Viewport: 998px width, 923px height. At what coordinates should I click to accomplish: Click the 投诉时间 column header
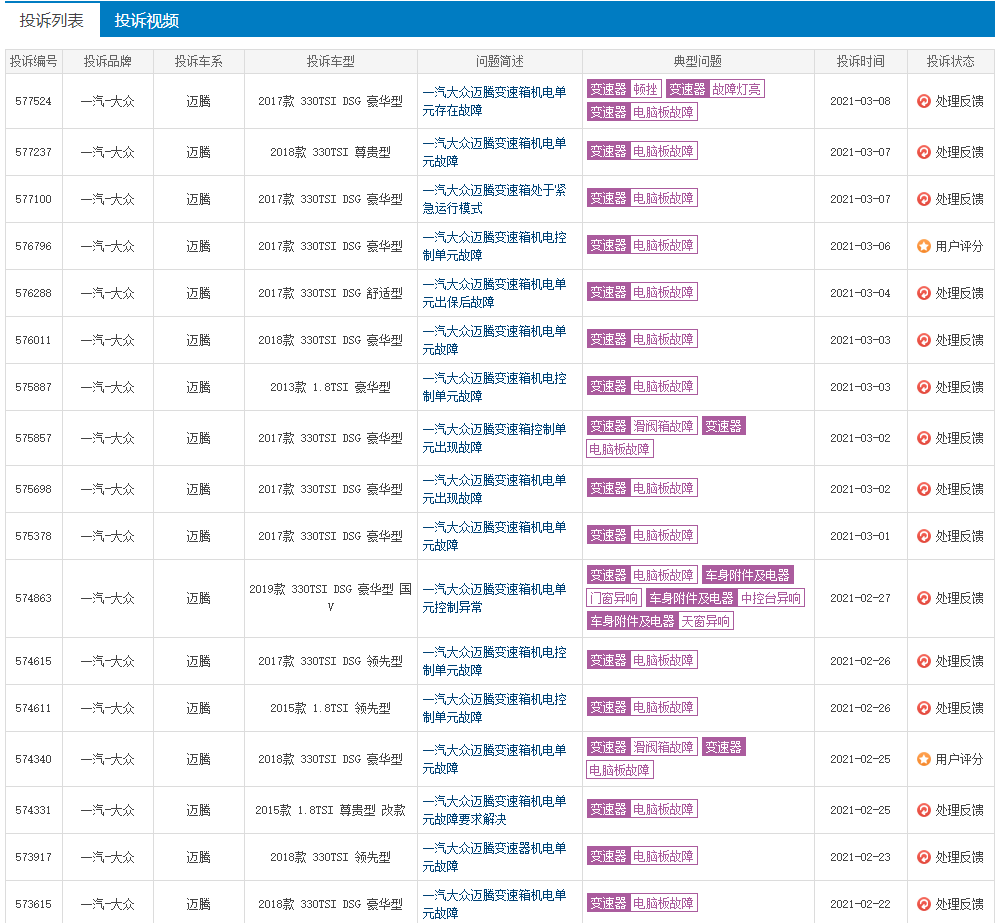[860, 61]
